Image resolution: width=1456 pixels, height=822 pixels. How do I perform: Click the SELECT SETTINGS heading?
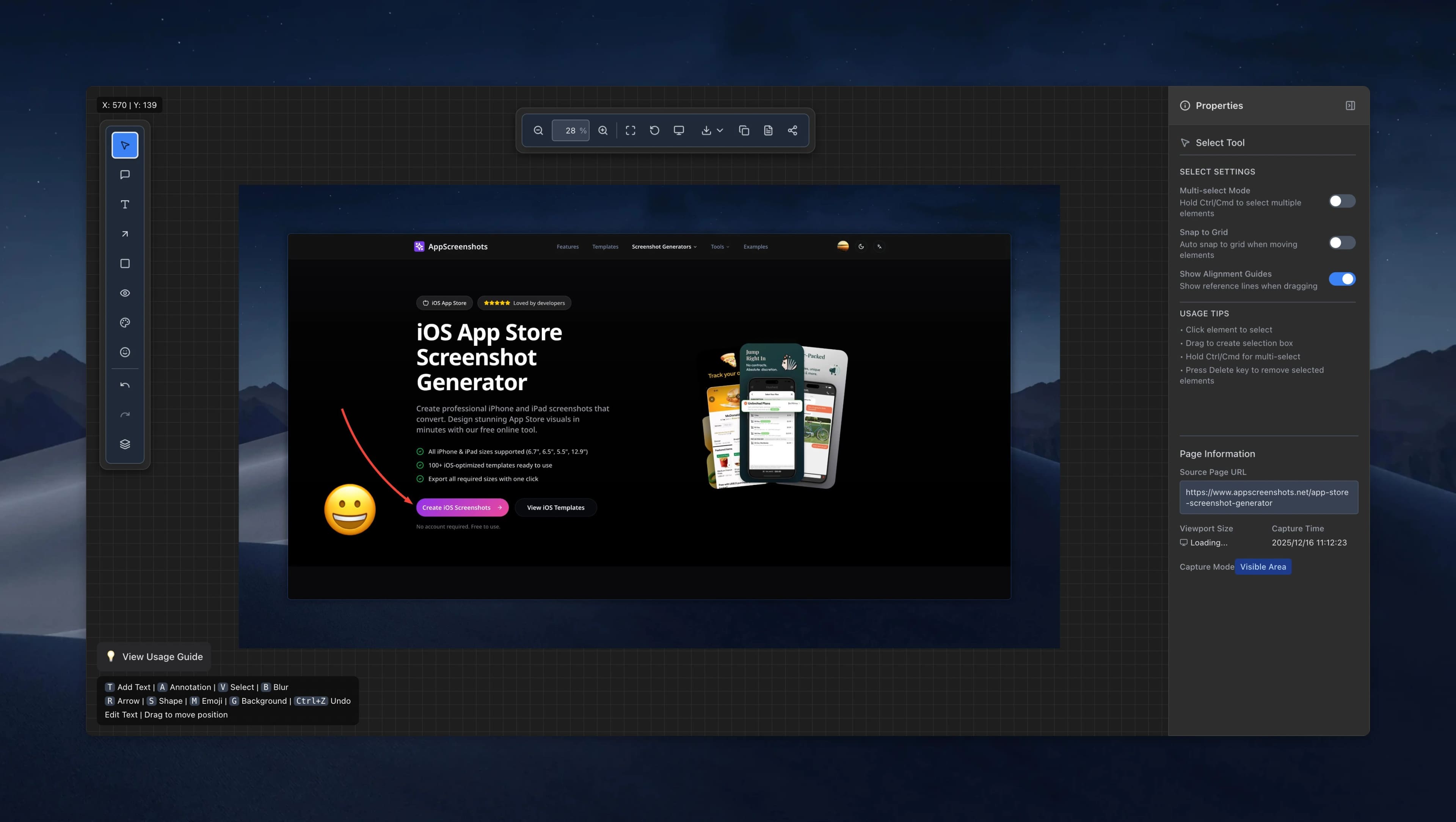coord(1217,172)
